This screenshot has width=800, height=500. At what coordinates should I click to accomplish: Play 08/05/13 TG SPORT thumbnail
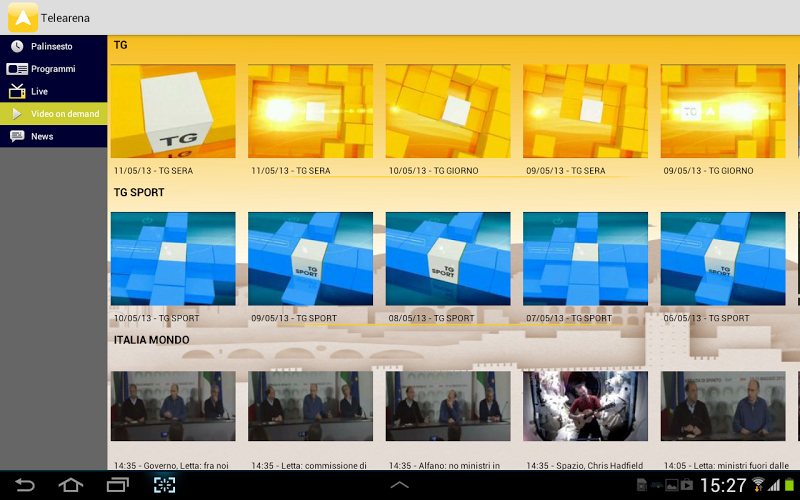point(448,259)
